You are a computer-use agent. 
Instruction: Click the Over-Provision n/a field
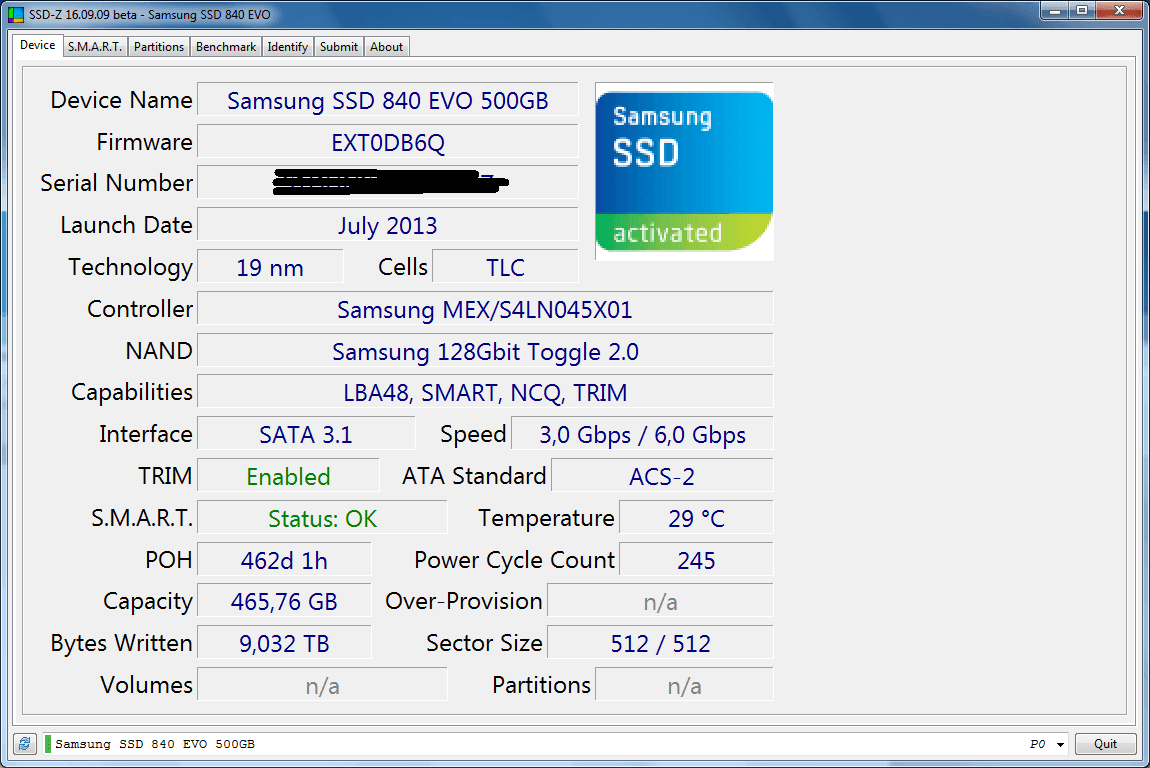click(660, 601)
